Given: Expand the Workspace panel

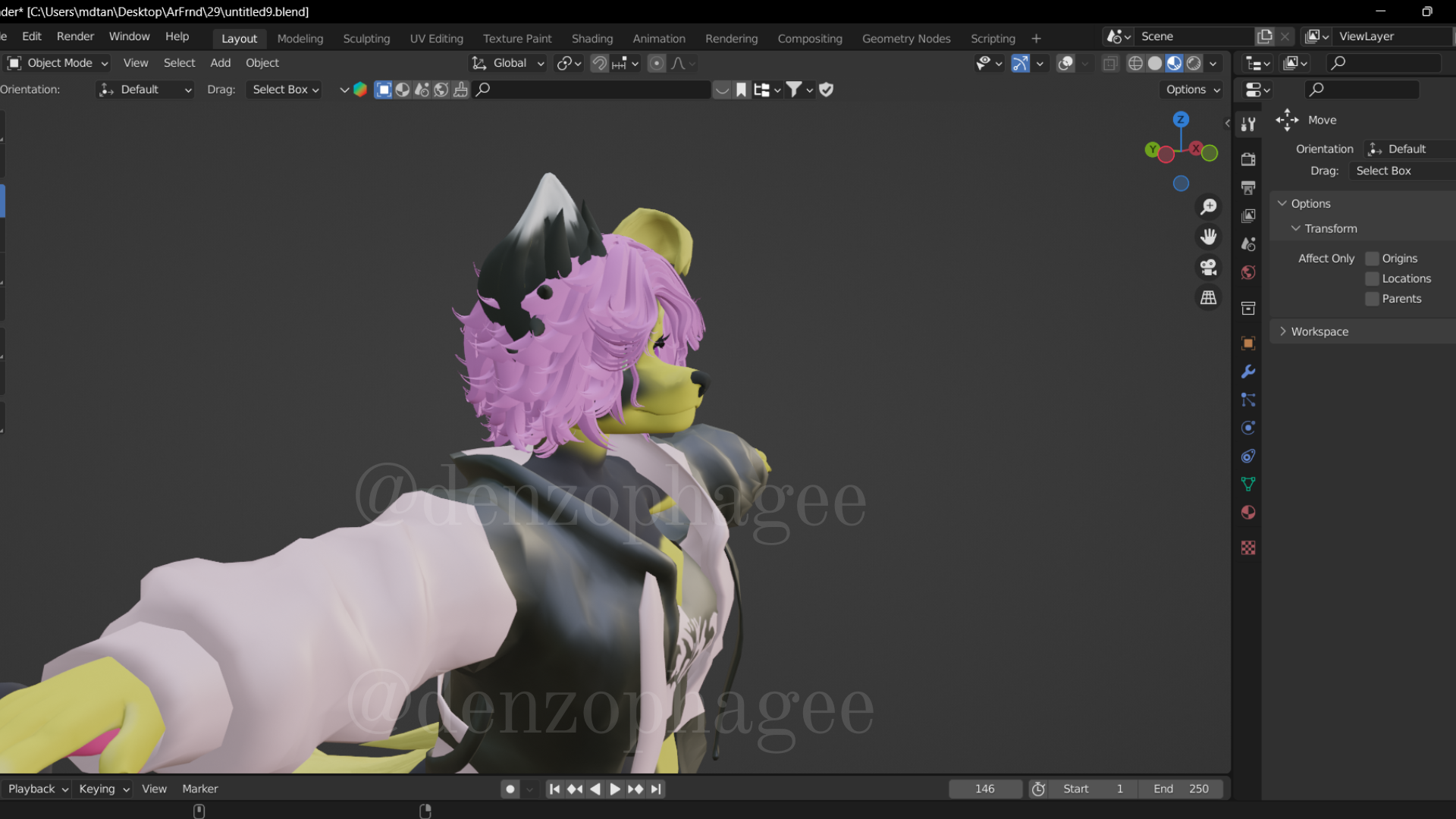Looking at the screenshot, I should [x=1319, y=331].
